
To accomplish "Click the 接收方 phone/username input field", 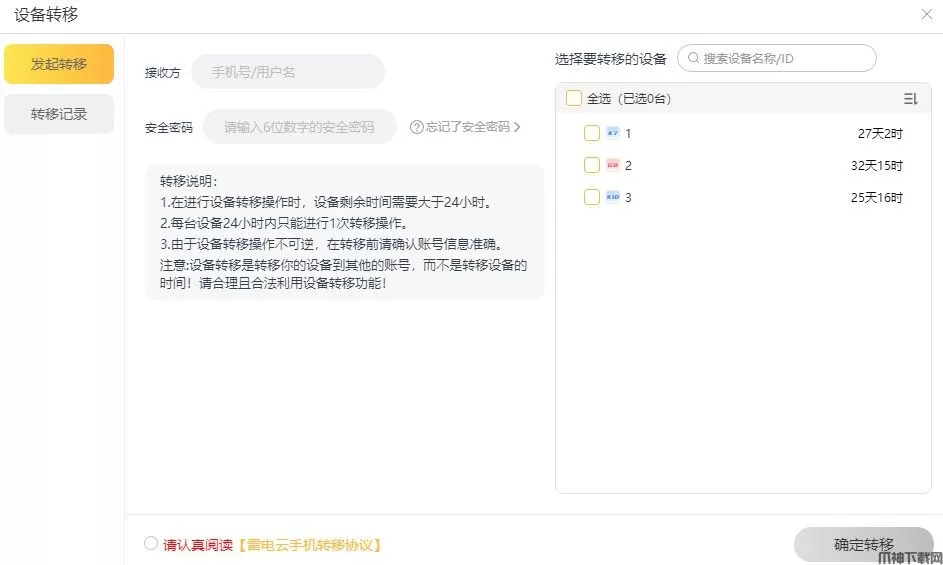I will (x=288, y=72).
